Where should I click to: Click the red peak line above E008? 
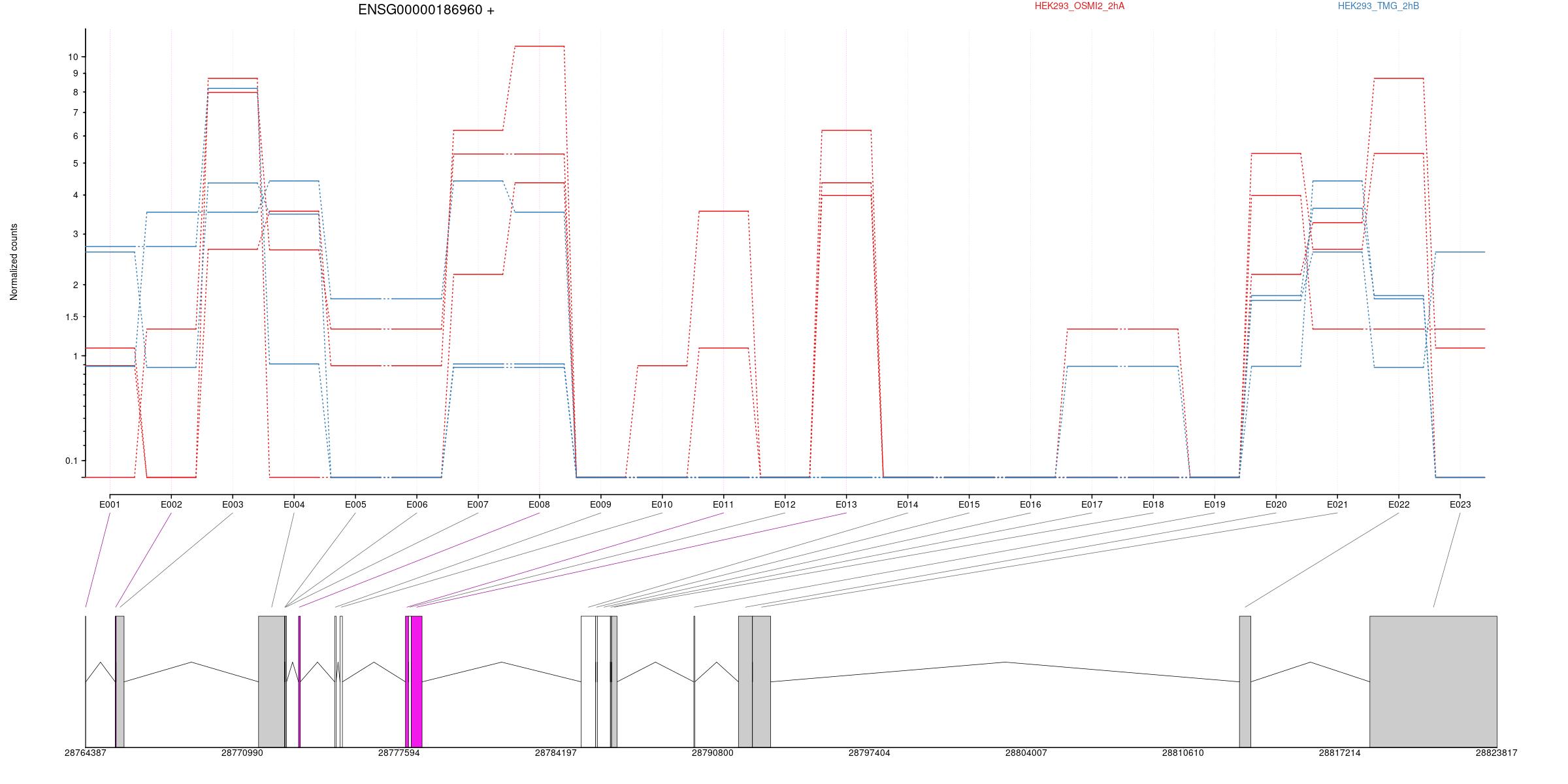click(x=540, y=46)
